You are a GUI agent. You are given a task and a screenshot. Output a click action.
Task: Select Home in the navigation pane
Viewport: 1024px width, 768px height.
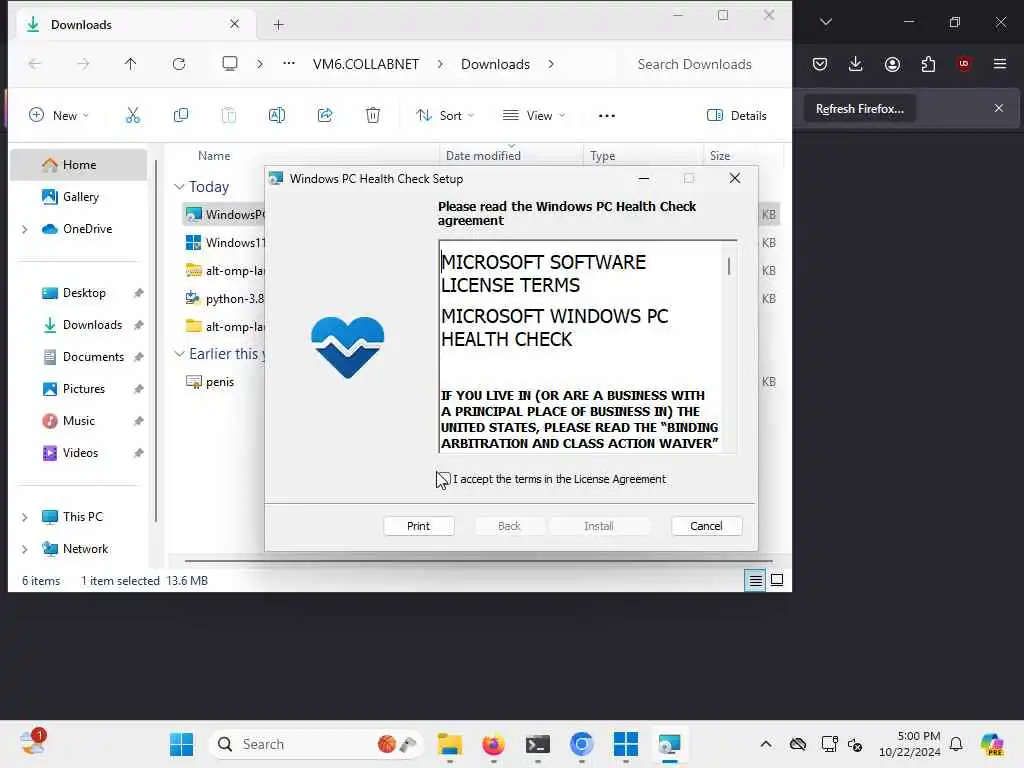(79, 165)
